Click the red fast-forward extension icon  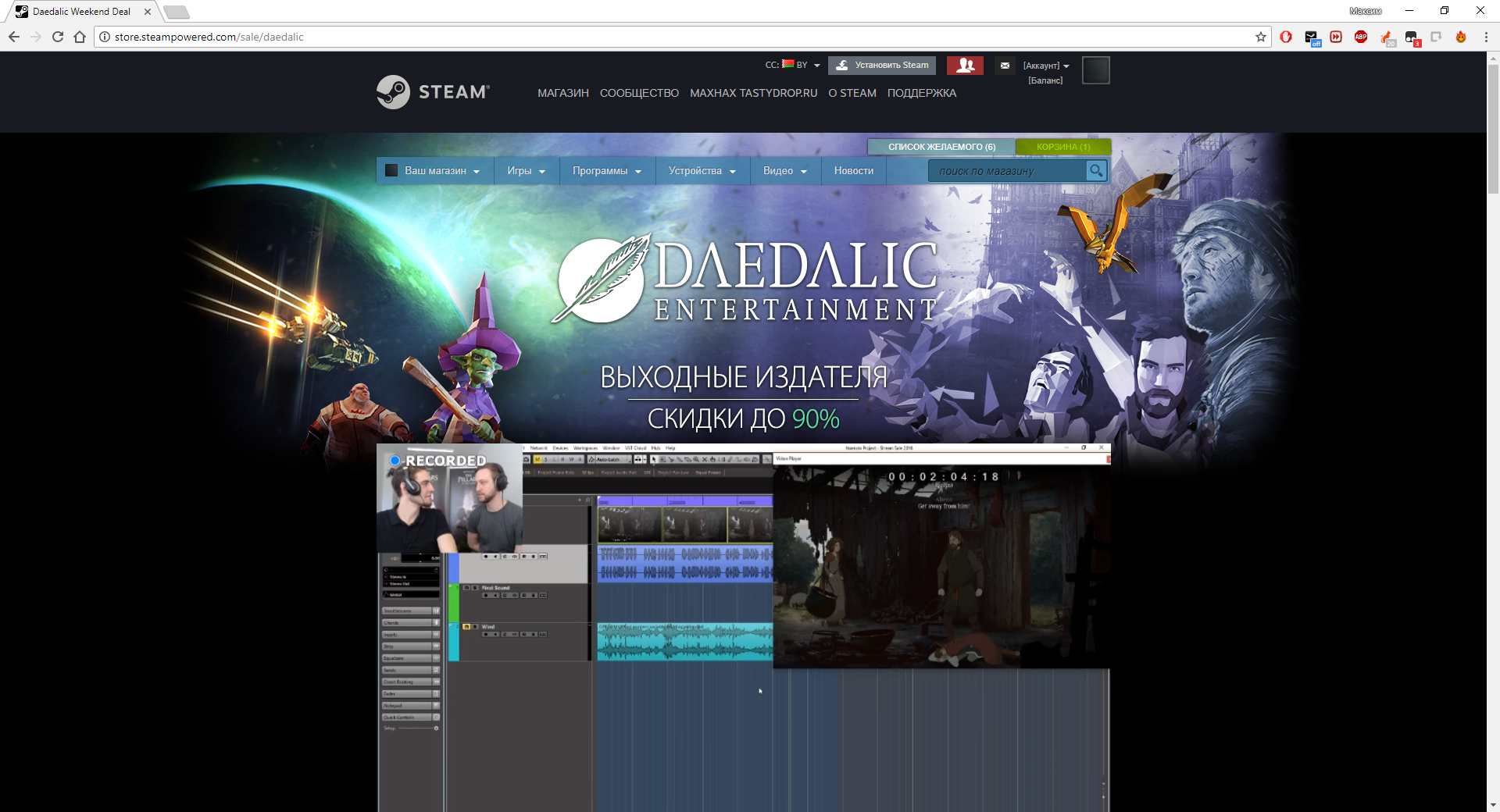1336,37
